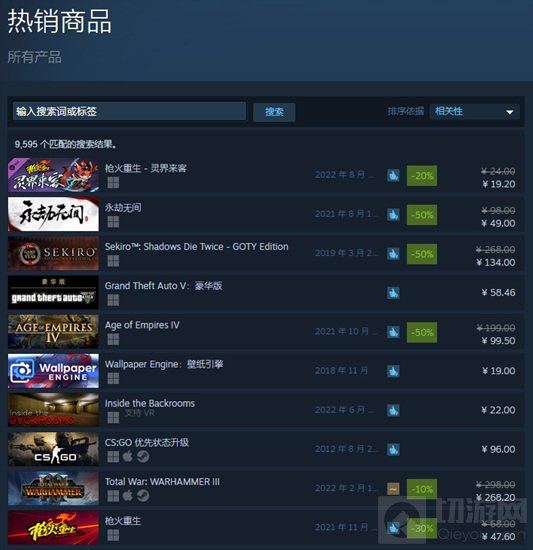This screenshot has height=550, width=533.
Task: Click the sort dropdown arrow
Action: coord(510,112)
